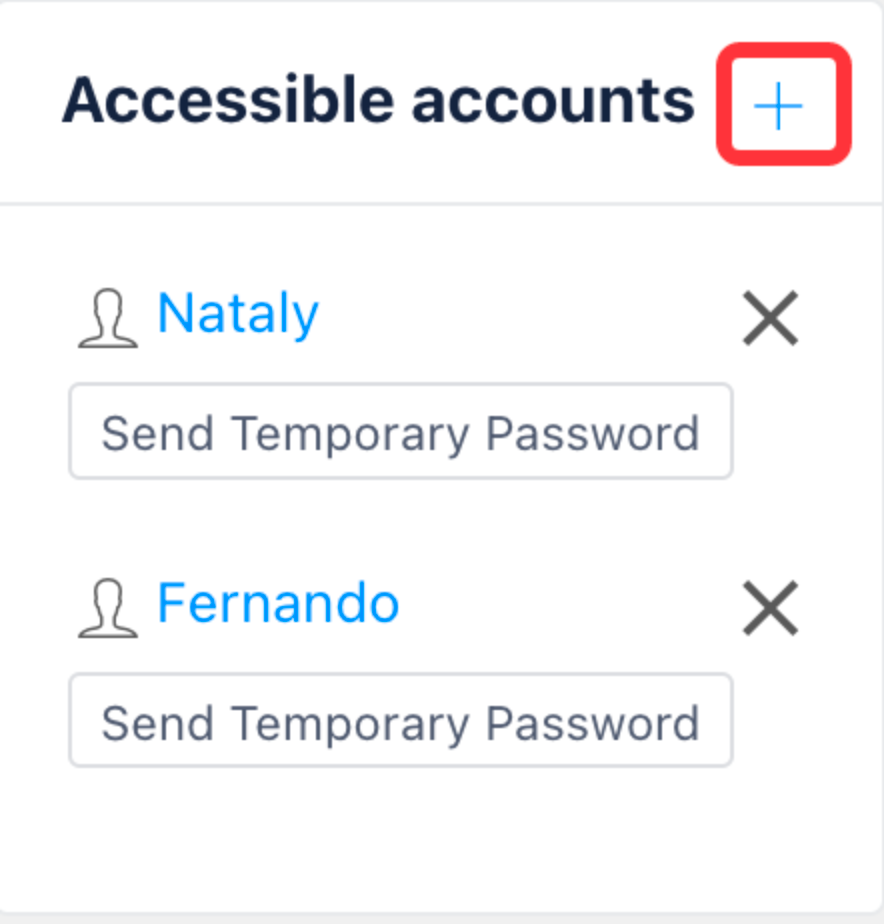The image size is (884, 924).
Task: Remove Fernando from accessible accounts
Action: tap(770, 608)
